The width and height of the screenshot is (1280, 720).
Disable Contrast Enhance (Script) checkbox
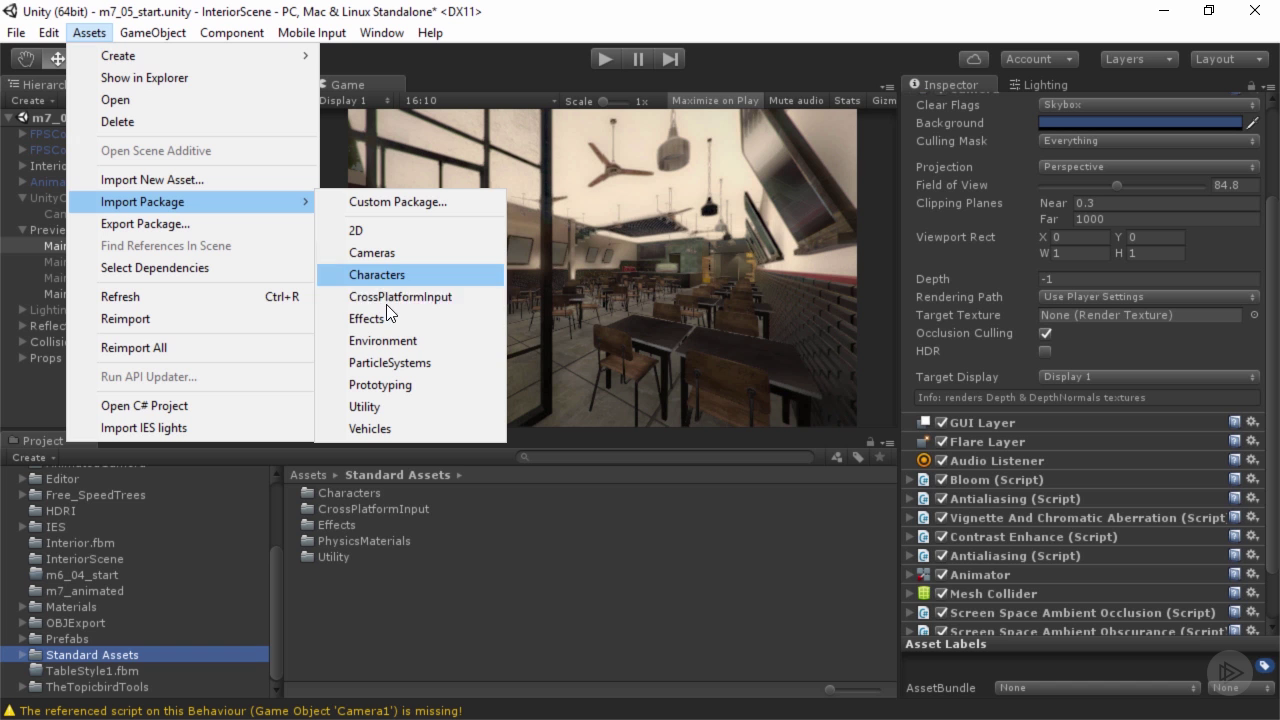point(941,537)
